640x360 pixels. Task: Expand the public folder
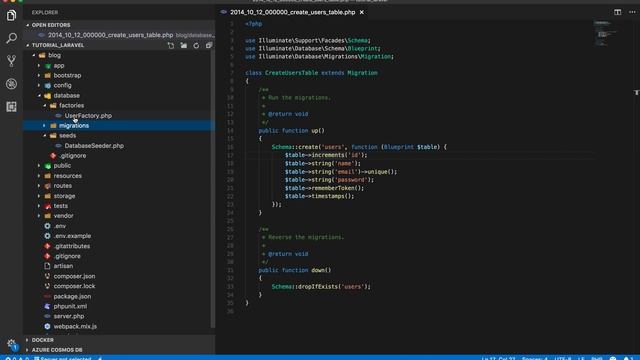click(x=62, y=166)
